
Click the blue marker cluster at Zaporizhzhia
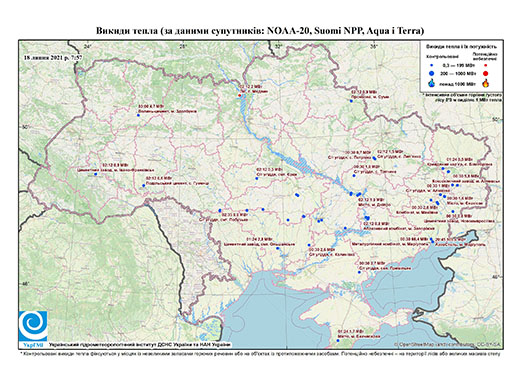pos(367,218)
